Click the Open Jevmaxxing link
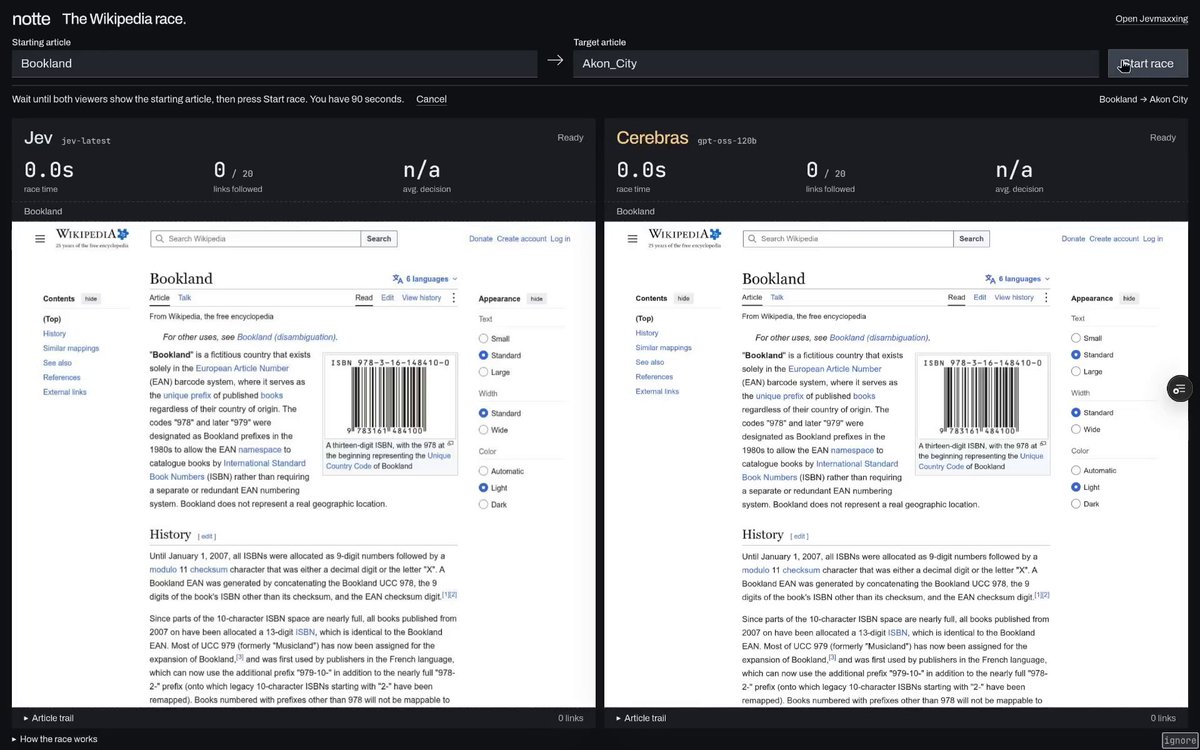 pos(1152,19)
